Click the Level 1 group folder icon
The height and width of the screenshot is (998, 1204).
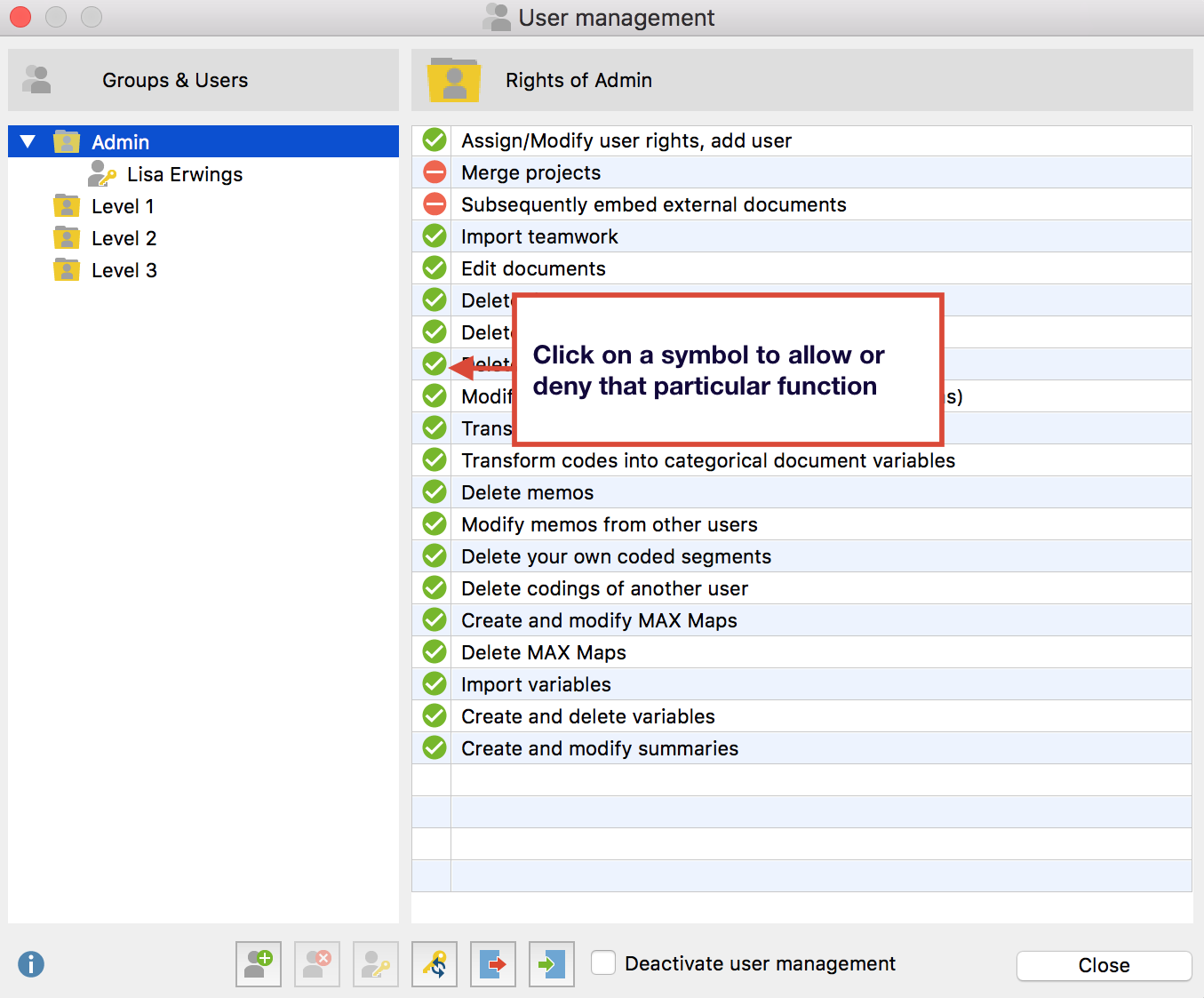[67, 206]
